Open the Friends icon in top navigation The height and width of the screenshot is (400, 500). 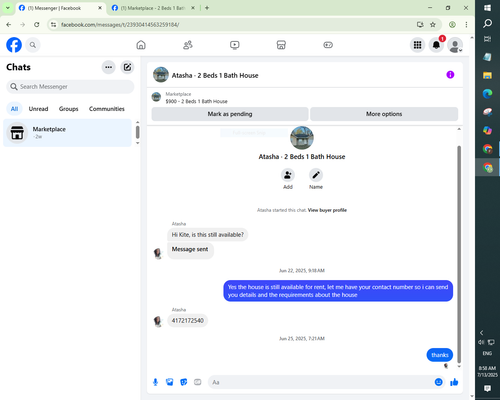tap(188, 45)
